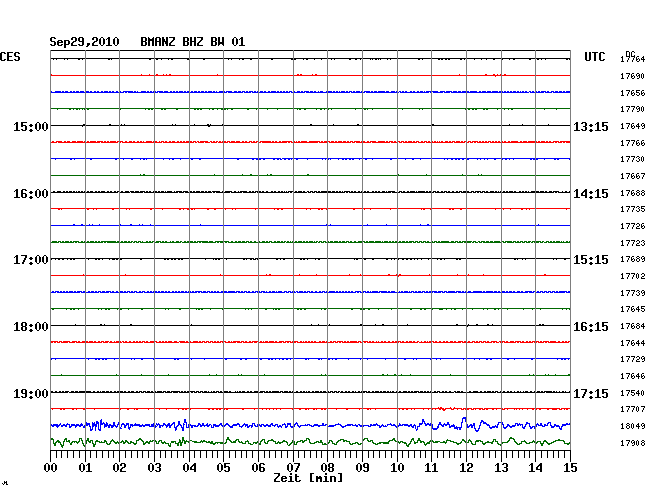Click the DC value 17726
Image resolution: width=650 pixels, height=494 pixels.
click(633, 226)
